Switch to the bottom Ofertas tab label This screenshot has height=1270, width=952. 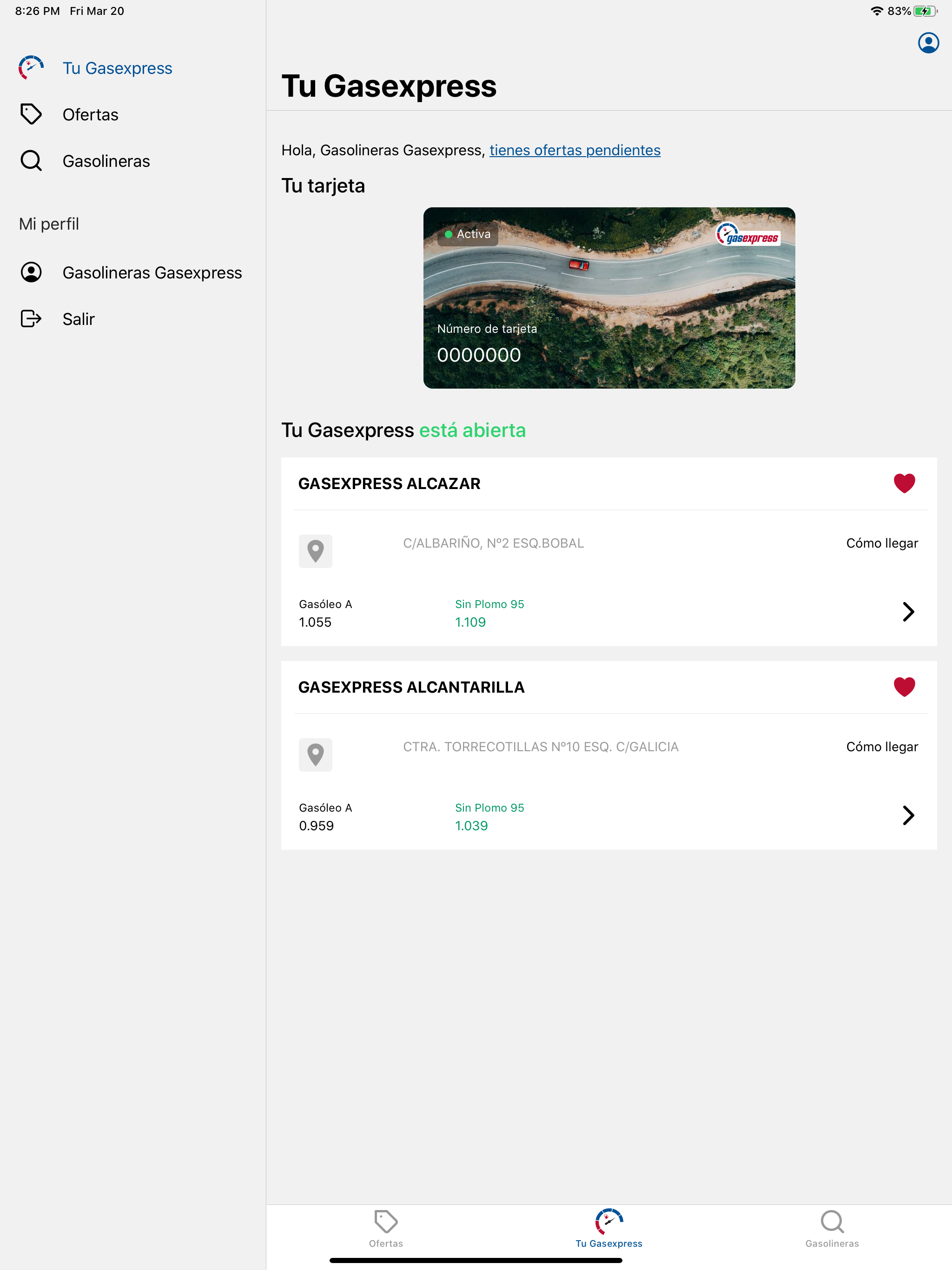(386, 1243)
